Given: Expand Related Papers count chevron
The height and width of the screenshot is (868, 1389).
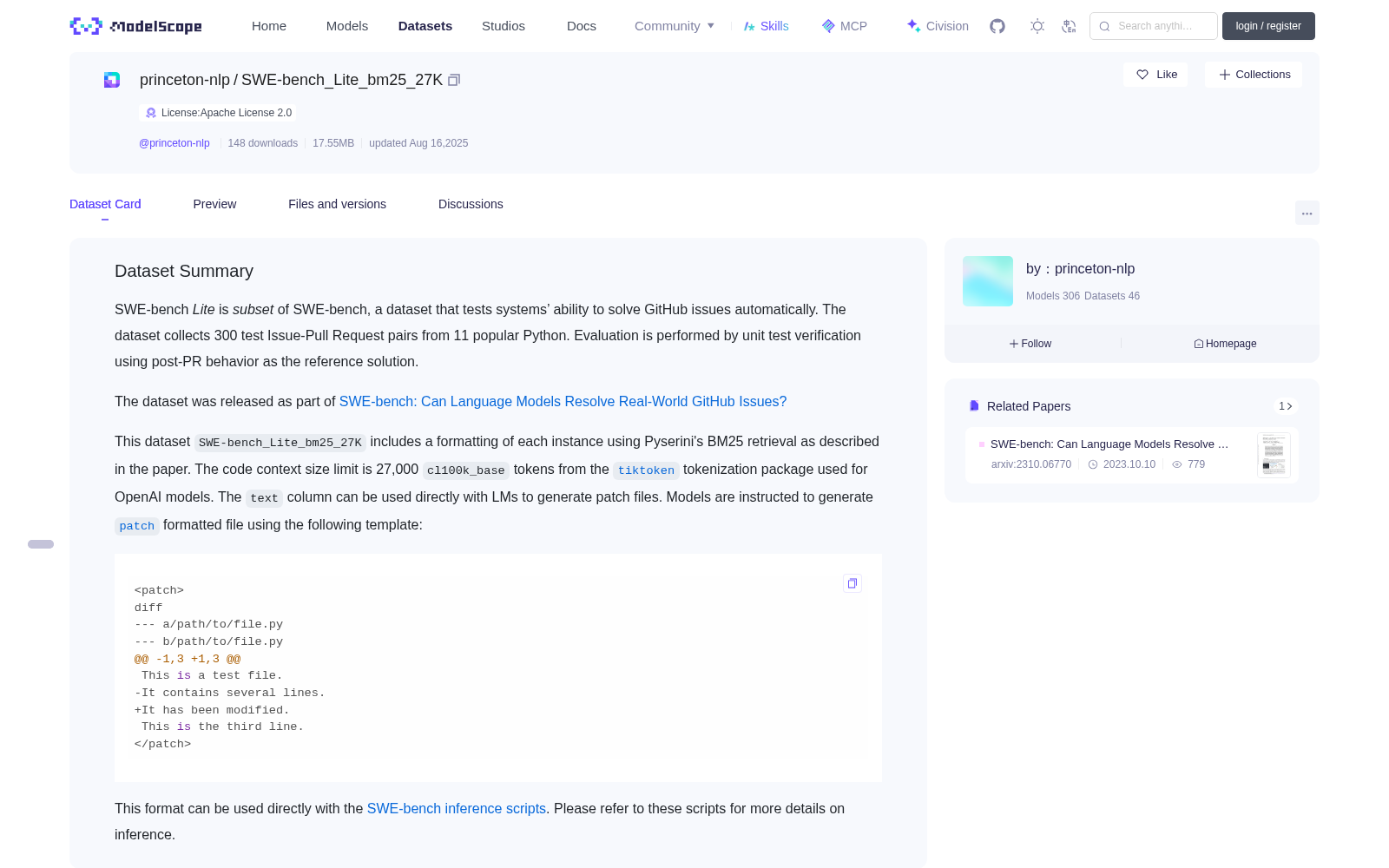Looking at the screenshot, I should (1286, 406).
